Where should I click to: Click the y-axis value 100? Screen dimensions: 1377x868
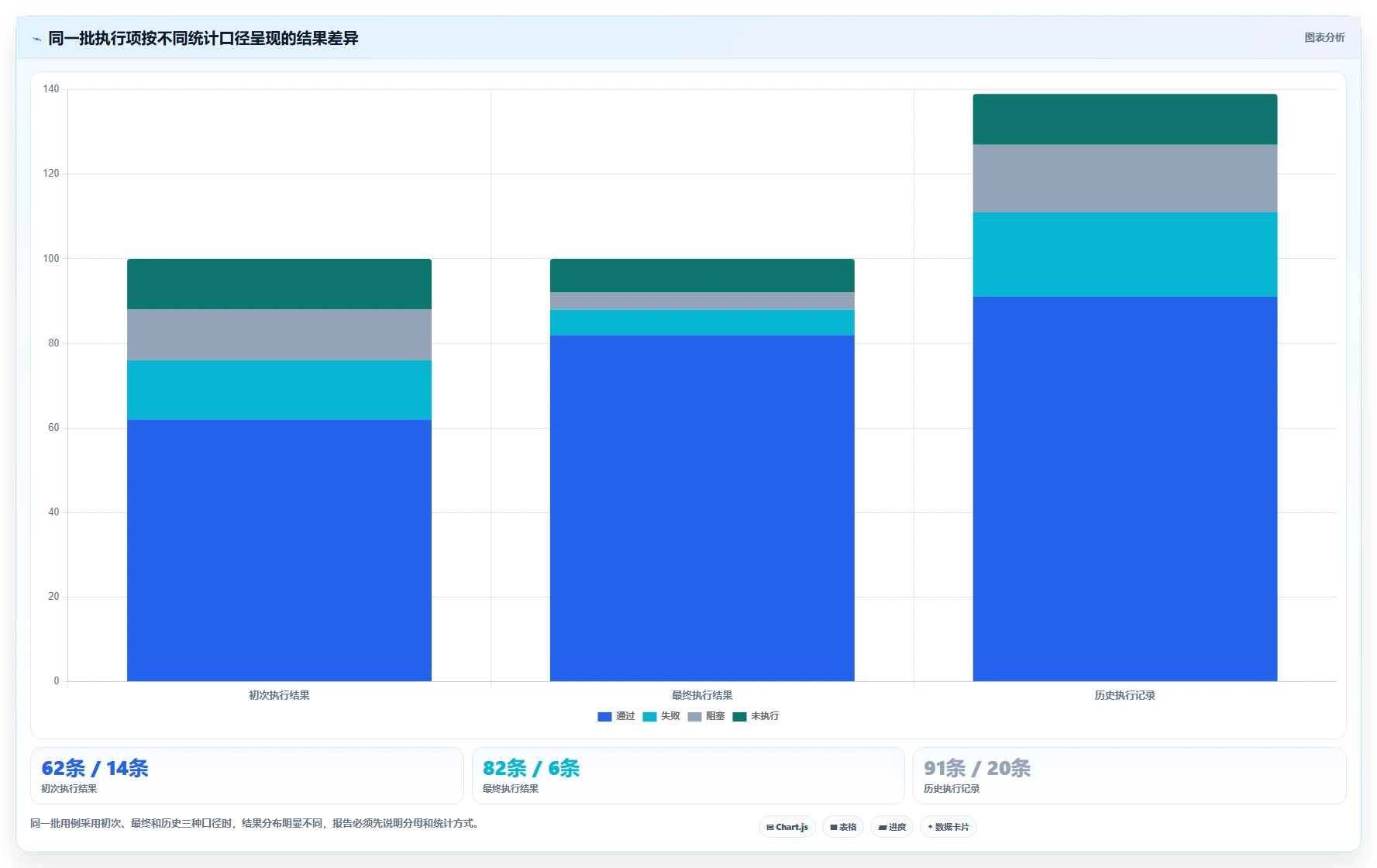pyautogui.click(x=51, y=258)
